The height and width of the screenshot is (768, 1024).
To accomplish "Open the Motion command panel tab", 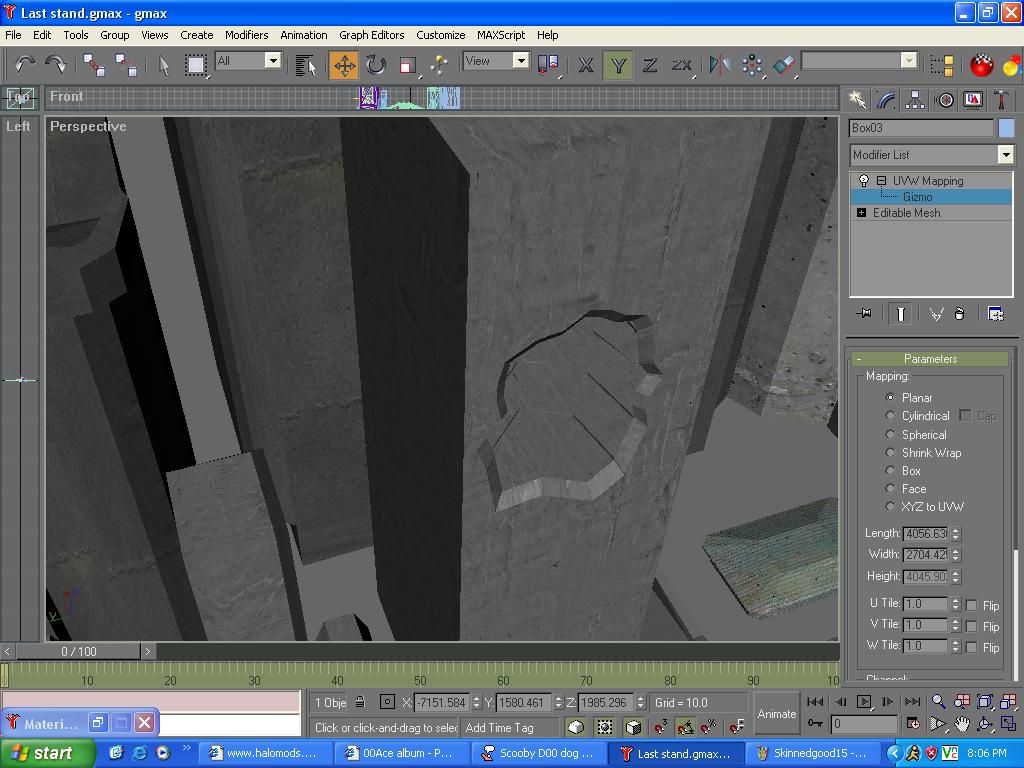I will click(944, 100).
